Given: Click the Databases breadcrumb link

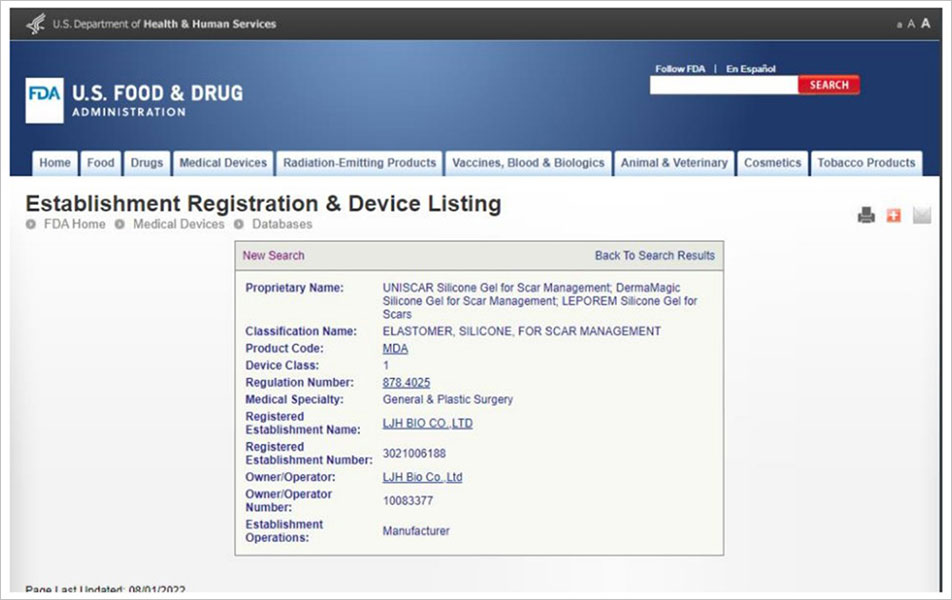Looking at the screenshot, I should point(281,224).
